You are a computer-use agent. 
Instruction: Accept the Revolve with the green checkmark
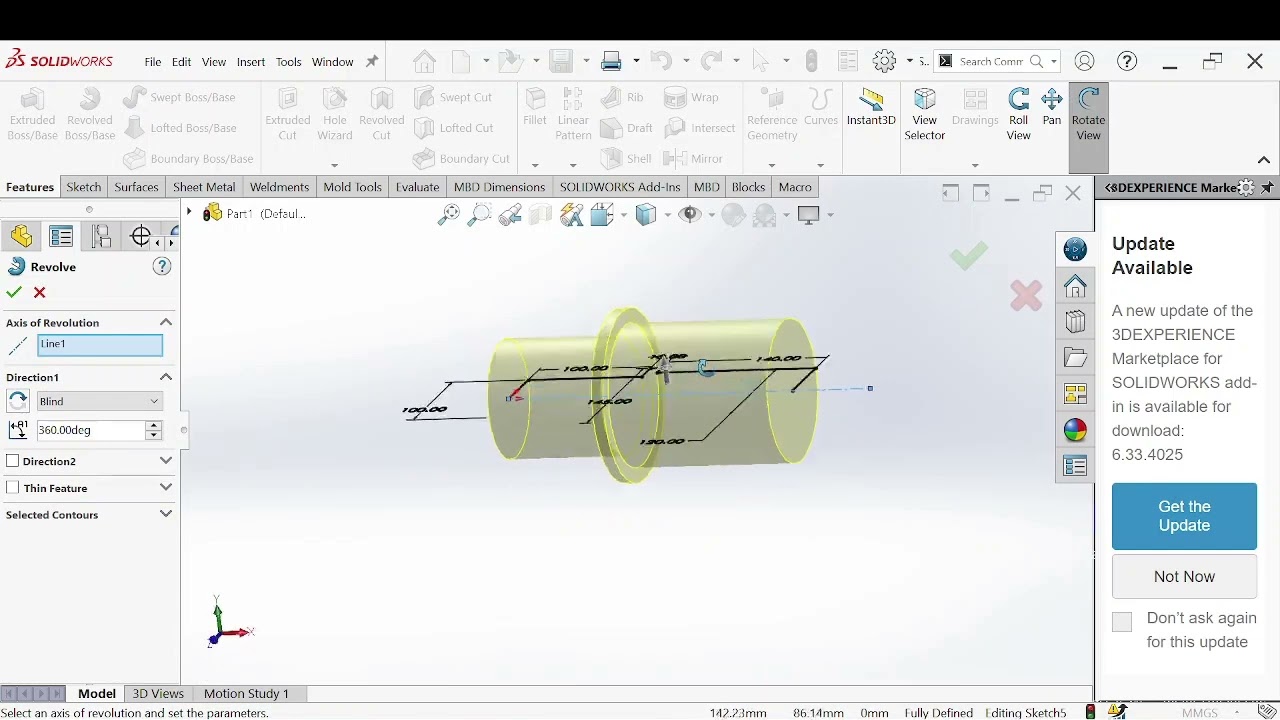[14, 292]
